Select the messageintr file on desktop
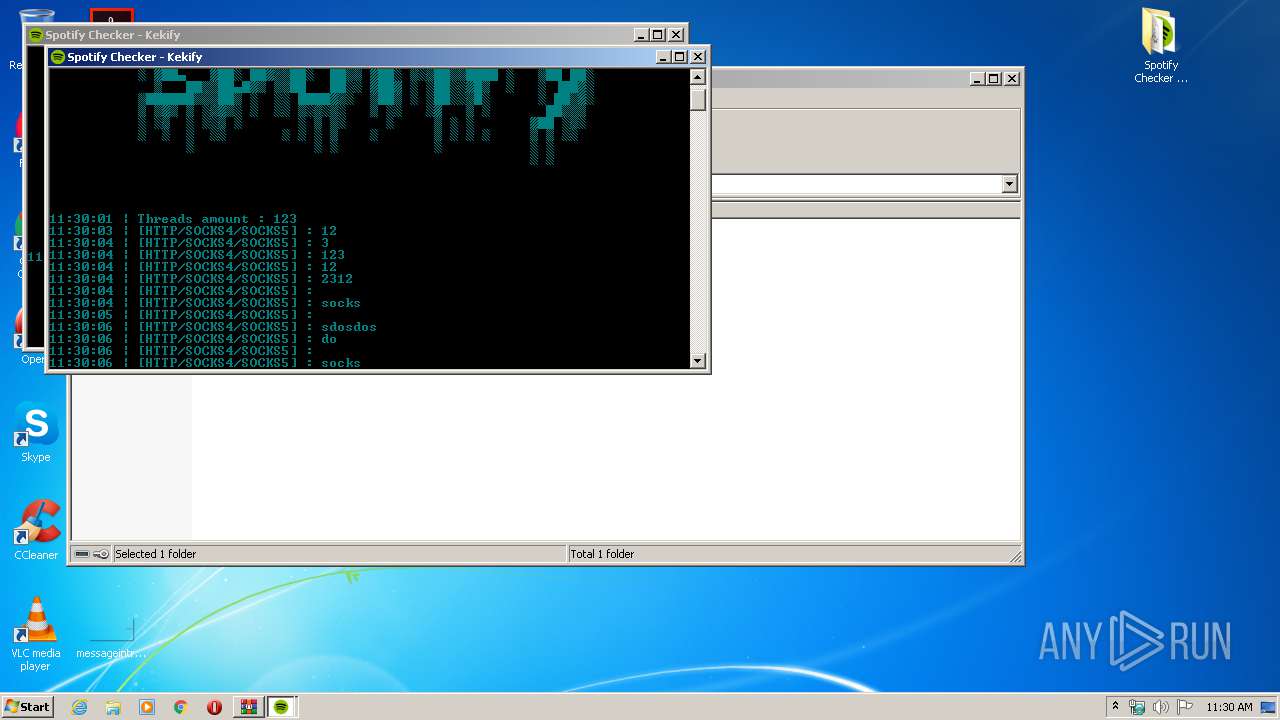 111,638
